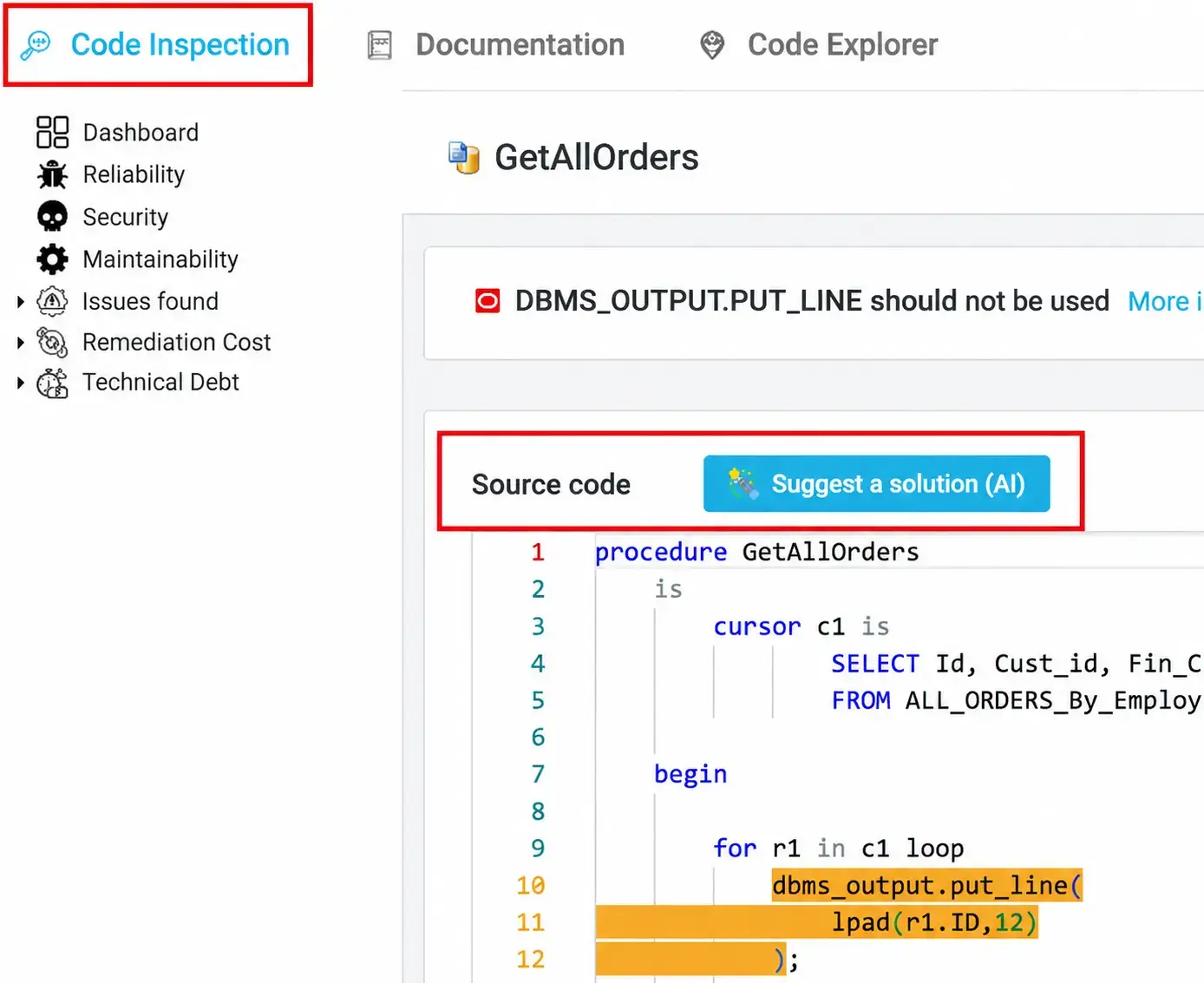This screenshot has width=1204, height=983.
Task: Click the 'begin' keyword line
Action: pyautogui.click(x=690, y=774)
